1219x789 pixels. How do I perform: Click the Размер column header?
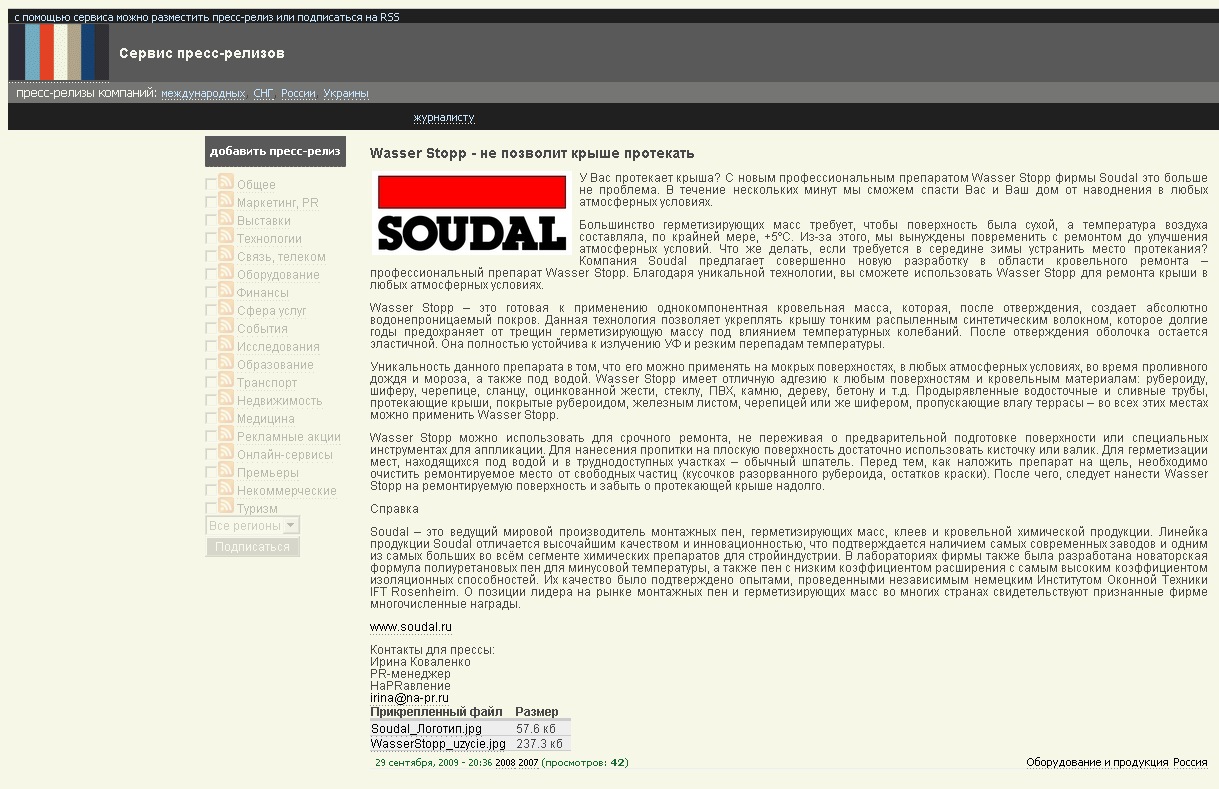click(x=537, y=712)
